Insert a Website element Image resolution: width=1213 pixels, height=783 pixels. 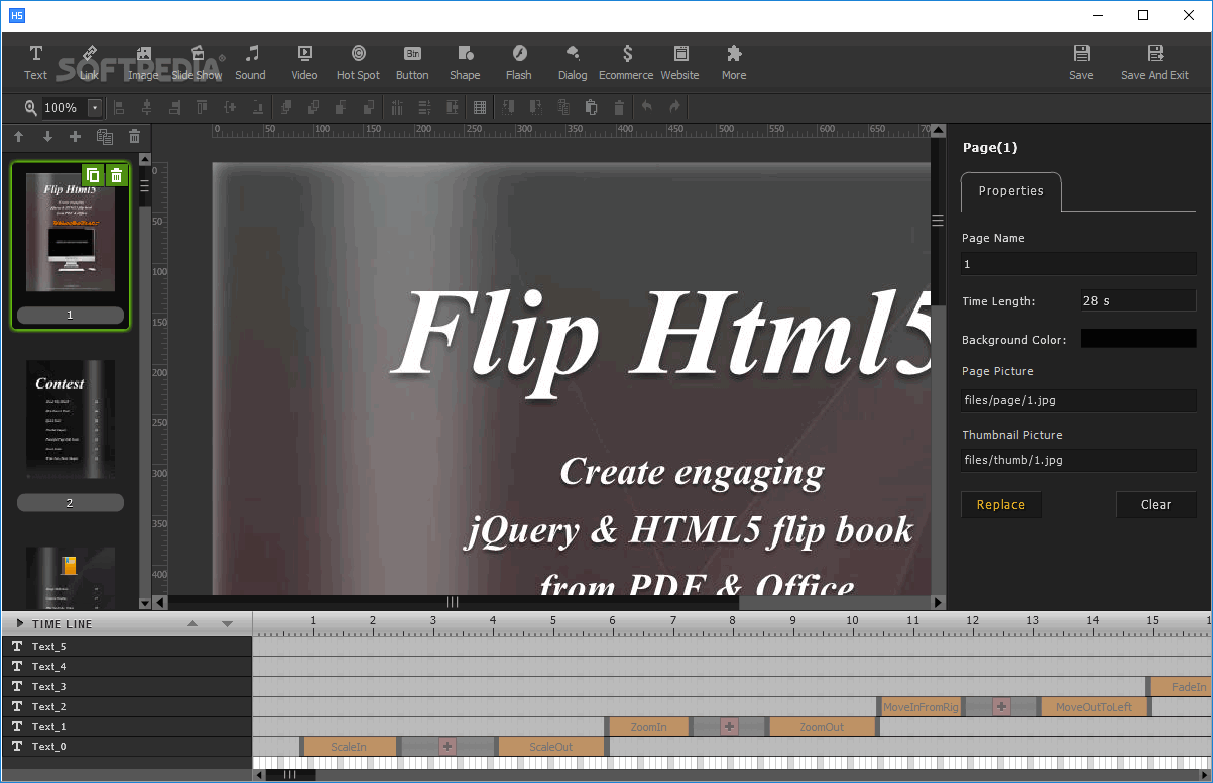(680, 62)
